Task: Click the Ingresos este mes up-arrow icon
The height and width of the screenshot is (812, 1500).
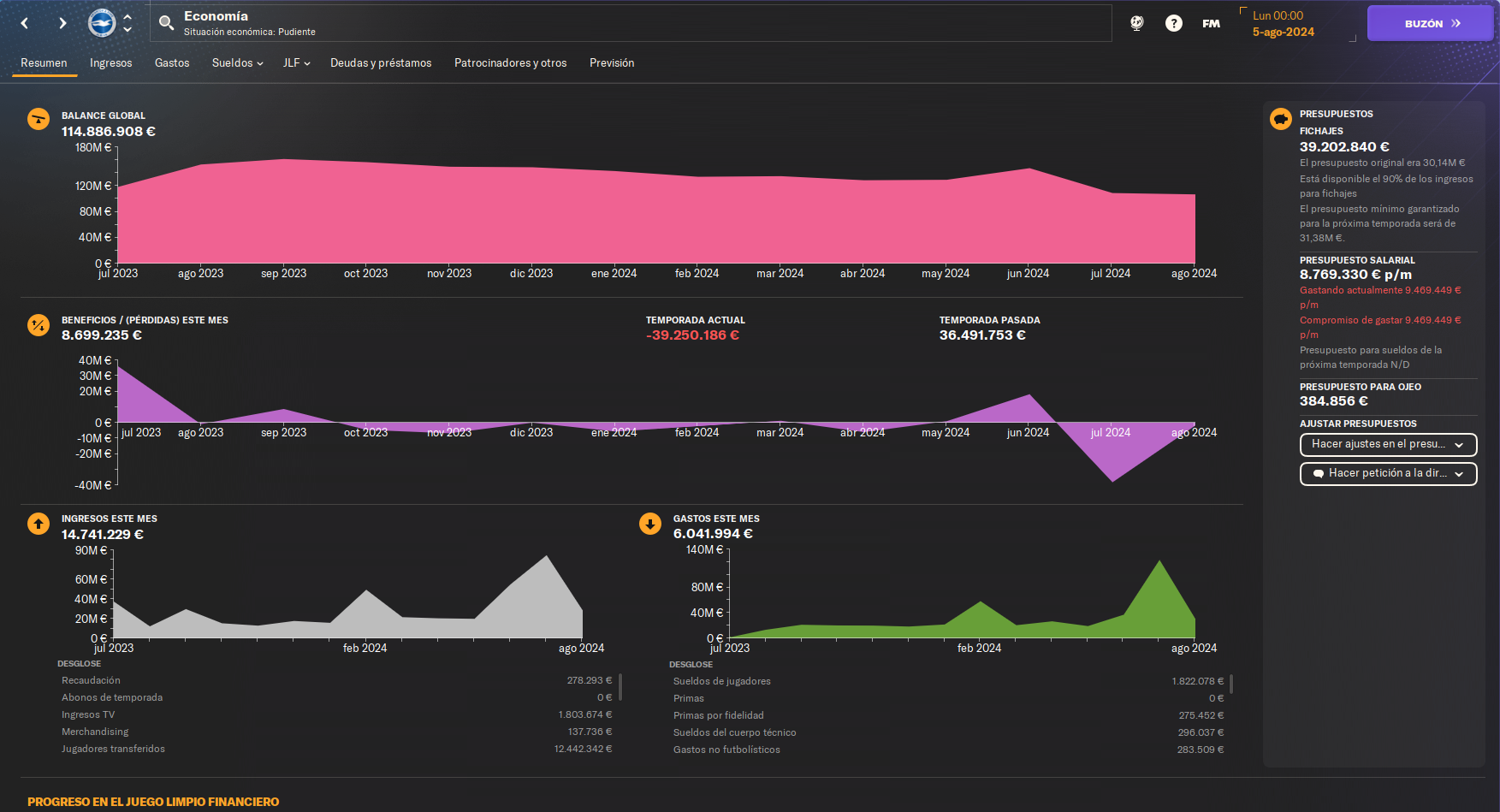Action: pyautogui.click(x=39, y=524)
